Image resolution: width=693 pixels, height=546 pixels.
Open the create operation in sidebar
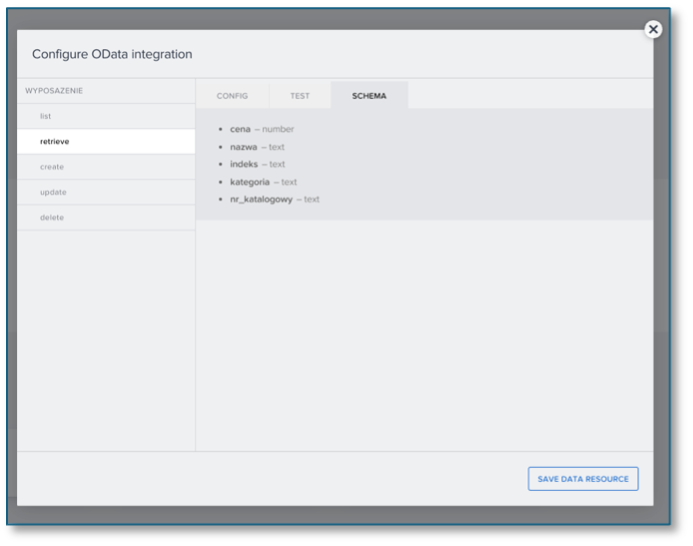point(52,167)
